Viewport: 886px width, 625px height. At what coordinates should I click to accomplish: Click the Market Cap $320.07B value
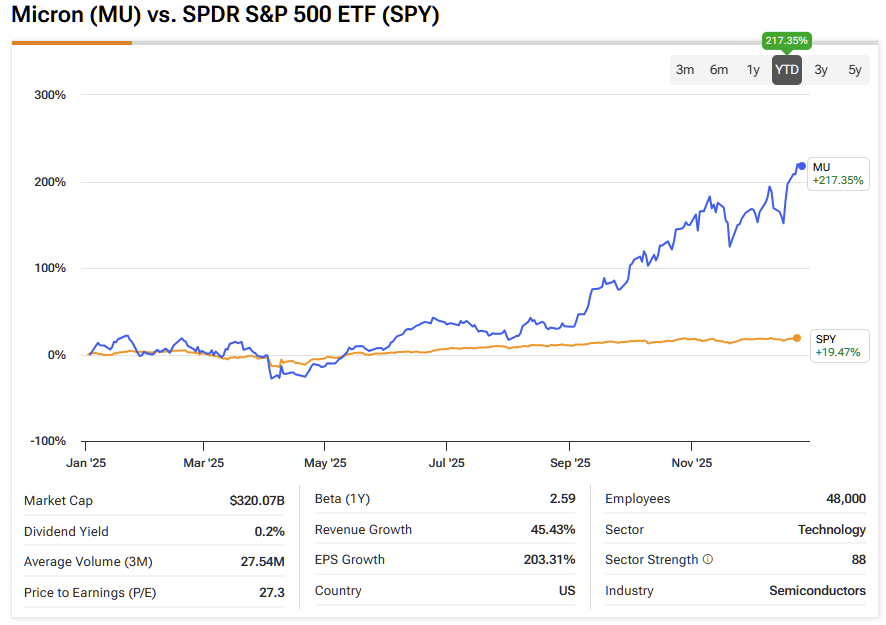coord(257,500)
